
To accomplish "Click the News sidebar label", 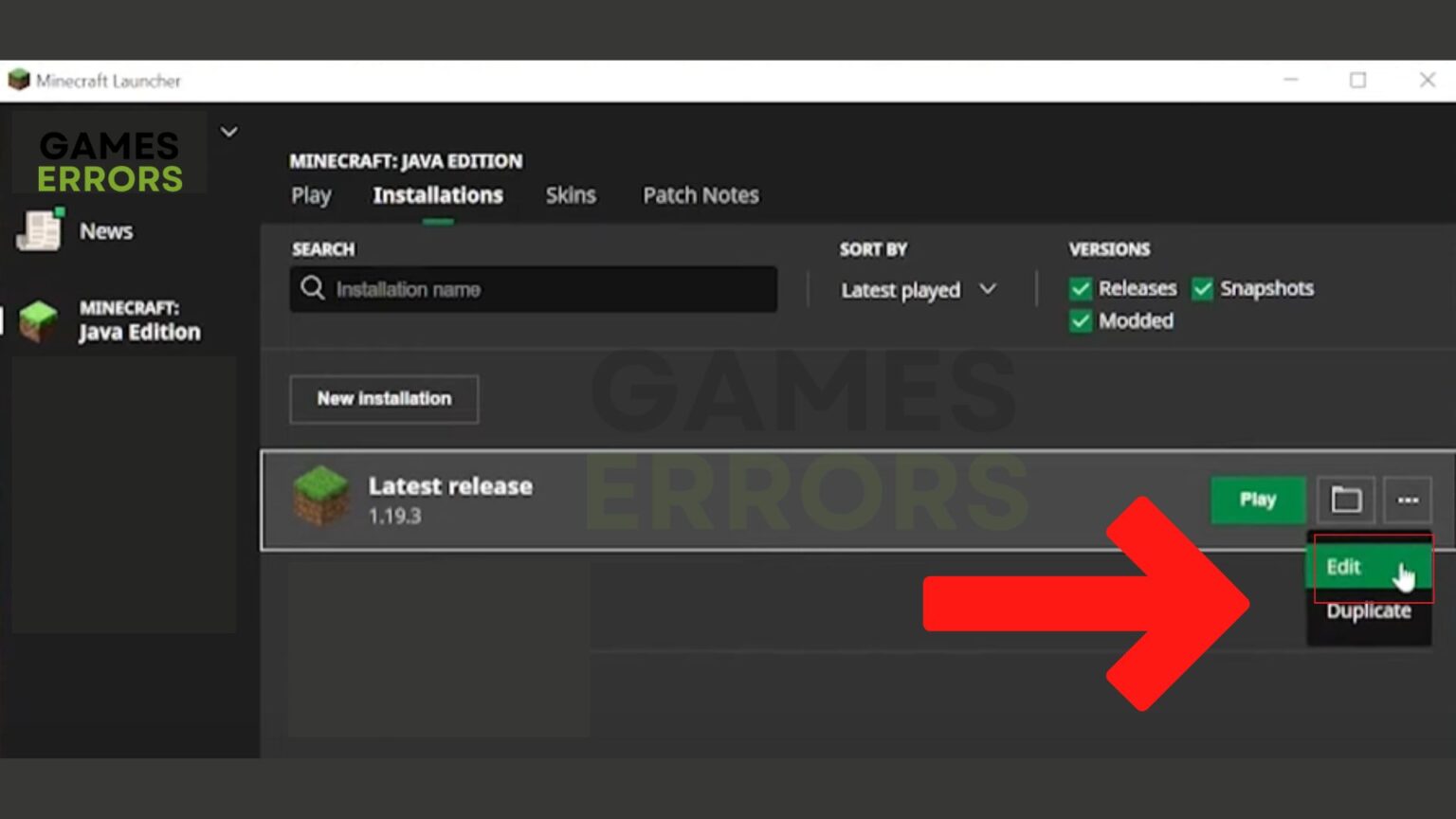I will point(106,231).
